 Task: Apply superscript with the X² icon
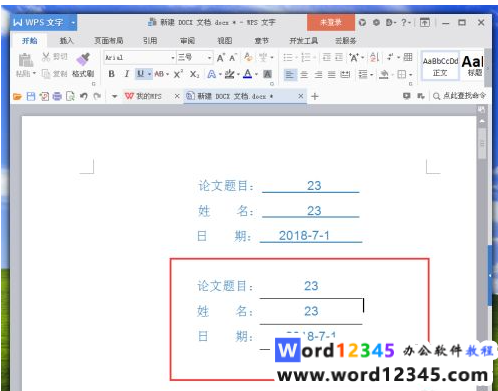[x=178, y=74]
